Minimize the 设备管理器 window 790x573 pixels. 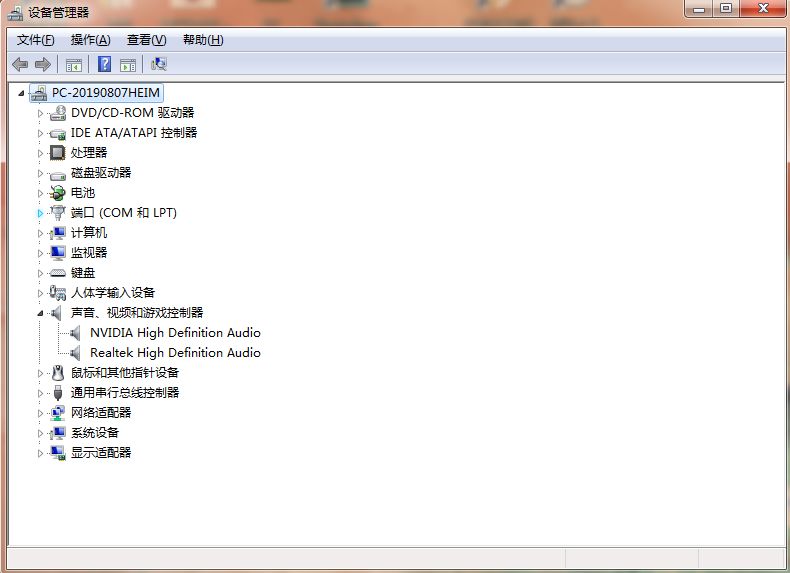click(x=699, y=9)
